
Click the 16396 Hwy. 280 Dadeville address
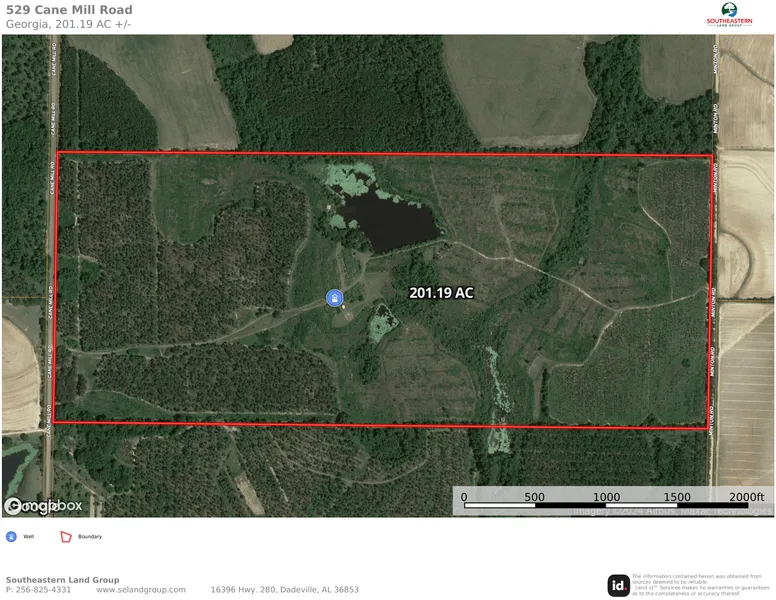coord(285,590)
